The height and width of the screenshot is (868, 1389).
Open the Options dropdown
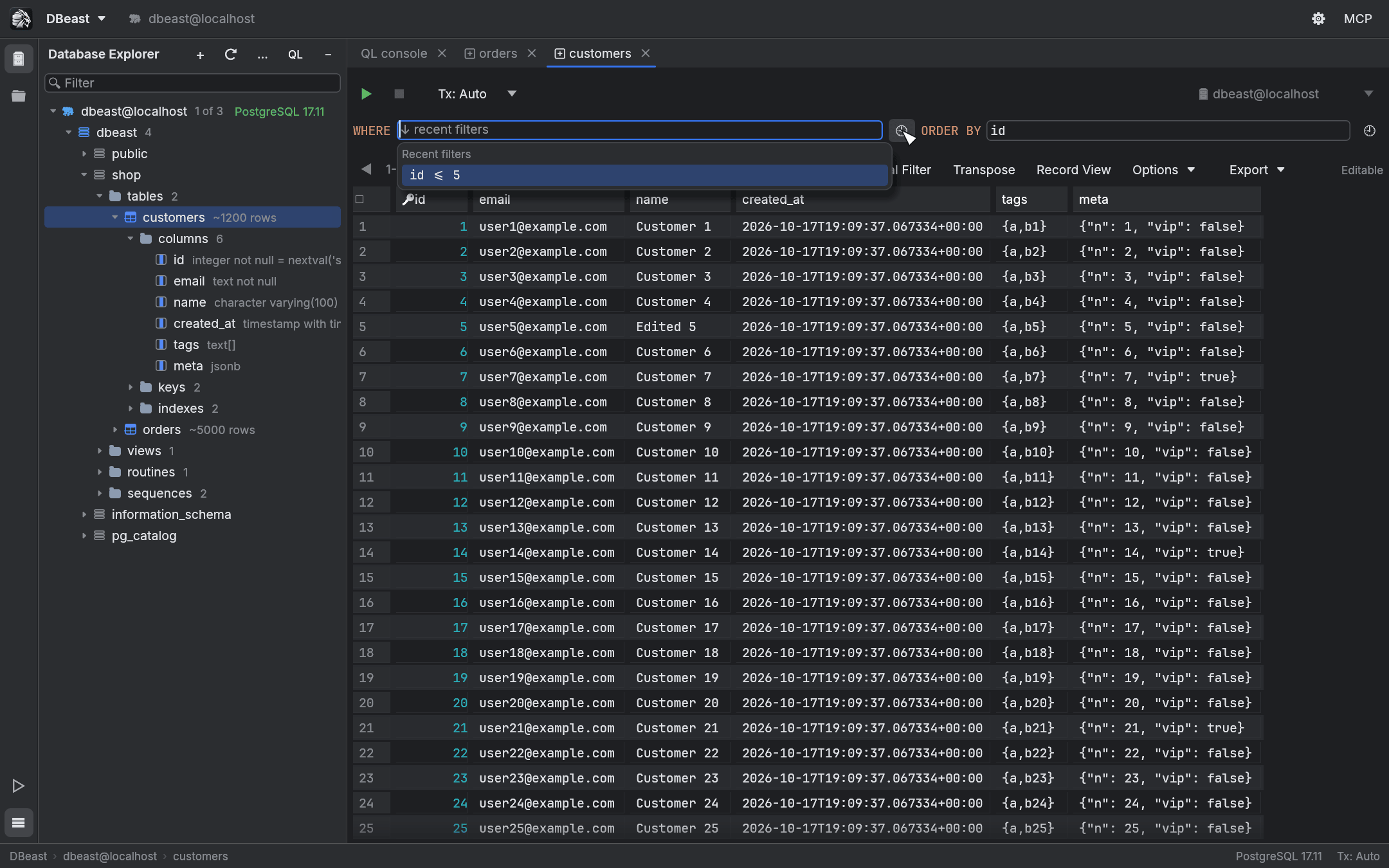(x=1163, y=170)
